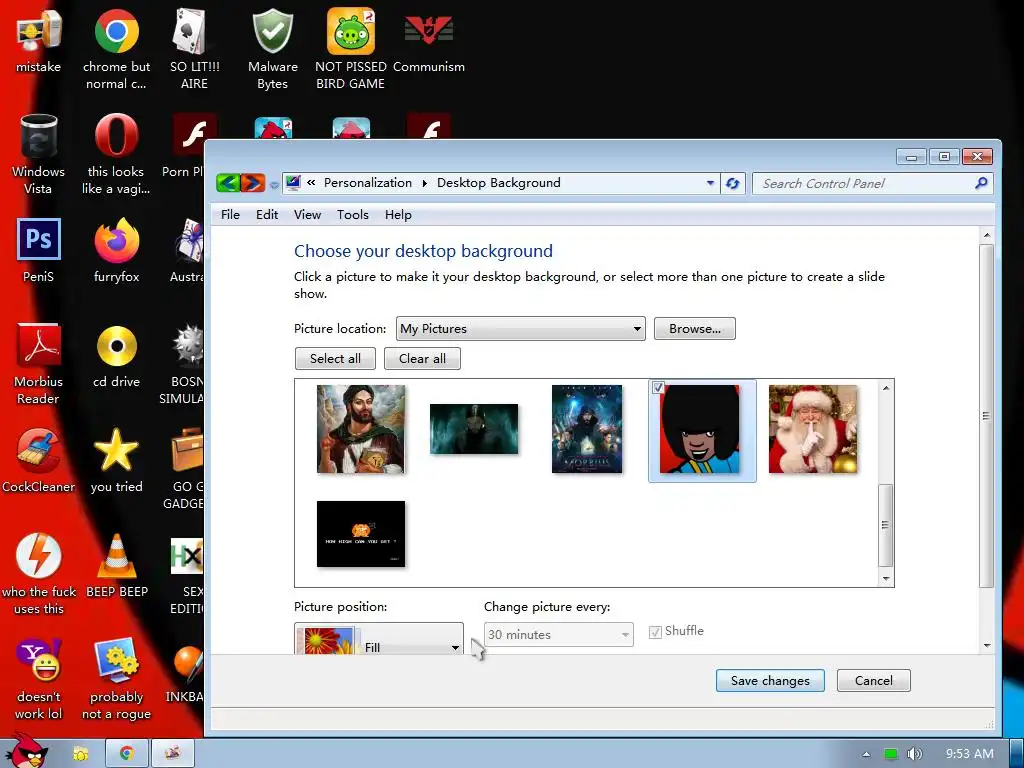Image resolution: width=1024 pixels, height=768 pixels.
Task: Click the Browse... button
Action: (x=694, y=328)
